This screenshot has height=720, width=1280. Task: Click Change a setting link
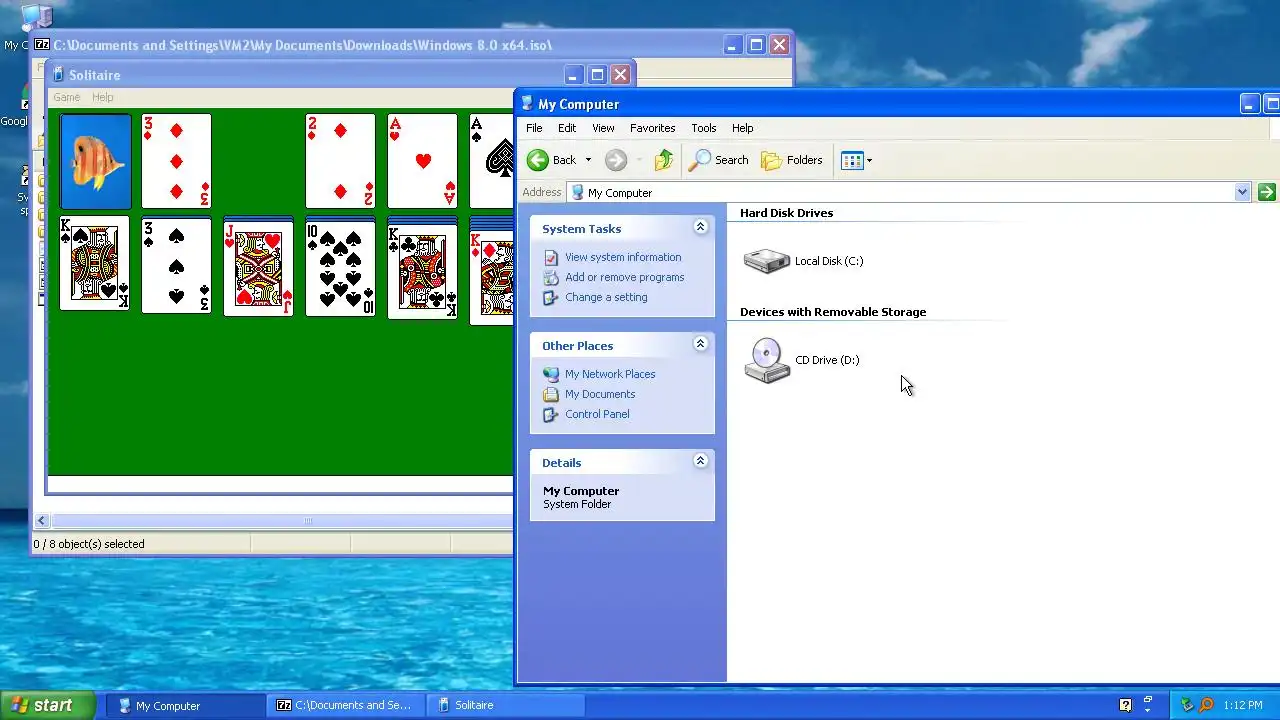click(x=606, y=297)
